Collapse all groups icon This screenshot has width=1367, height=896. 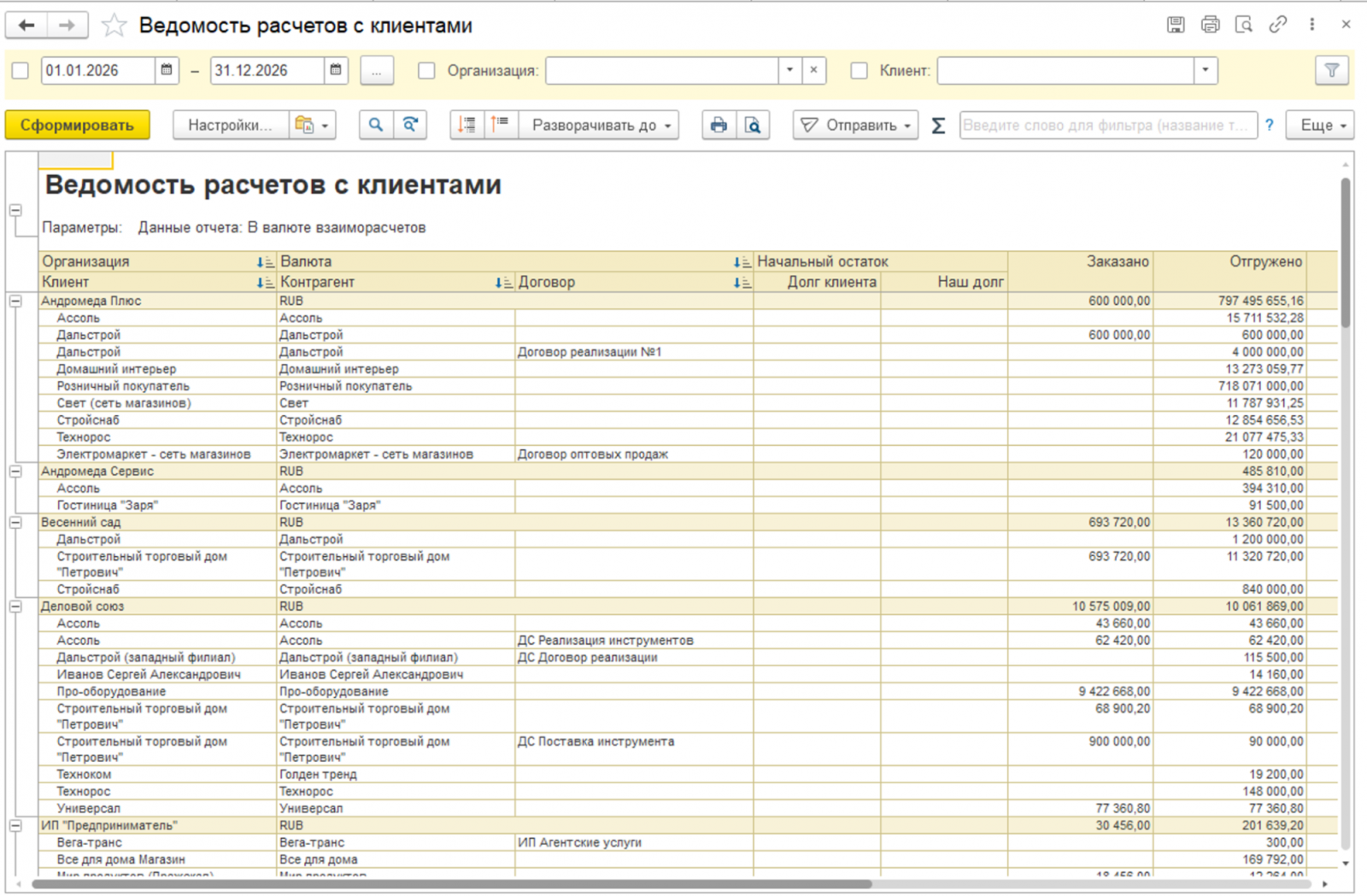pyautogui.click(x=467, y=125)
